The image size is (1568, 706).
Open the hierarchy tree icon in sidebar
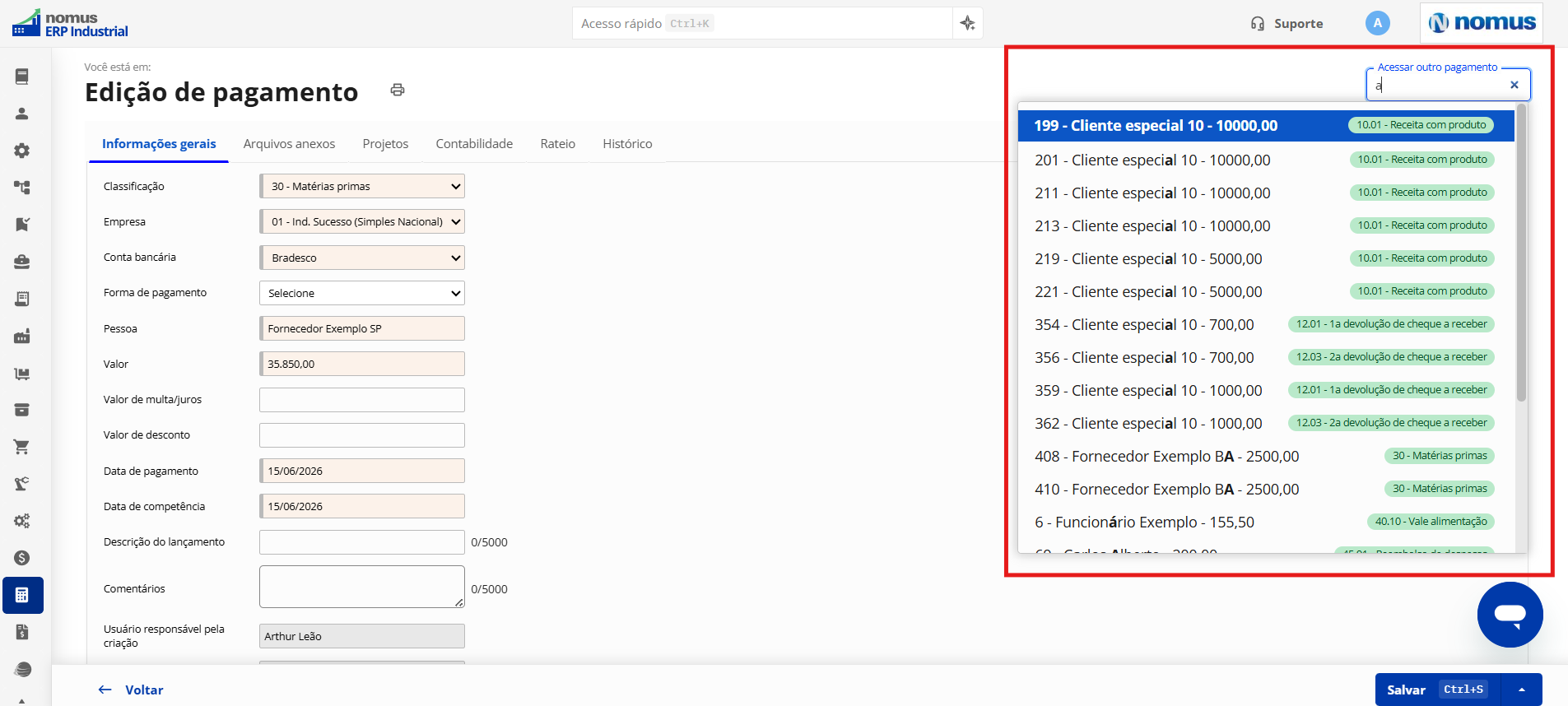click(x=22, y=188)
